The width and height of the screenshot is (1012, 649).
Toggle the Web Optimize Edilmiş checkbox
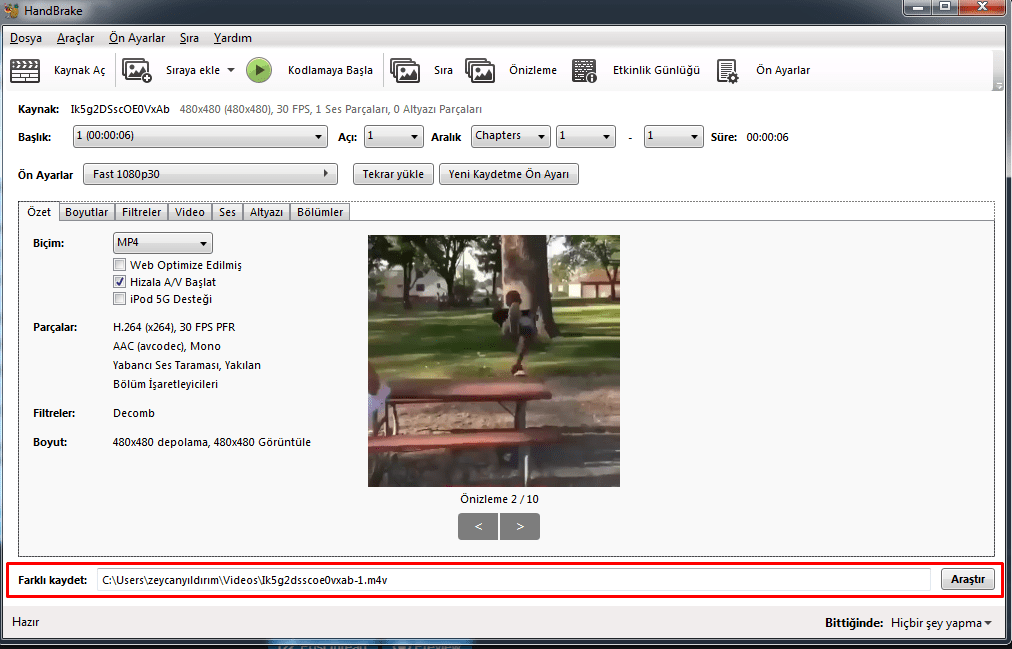119,265
